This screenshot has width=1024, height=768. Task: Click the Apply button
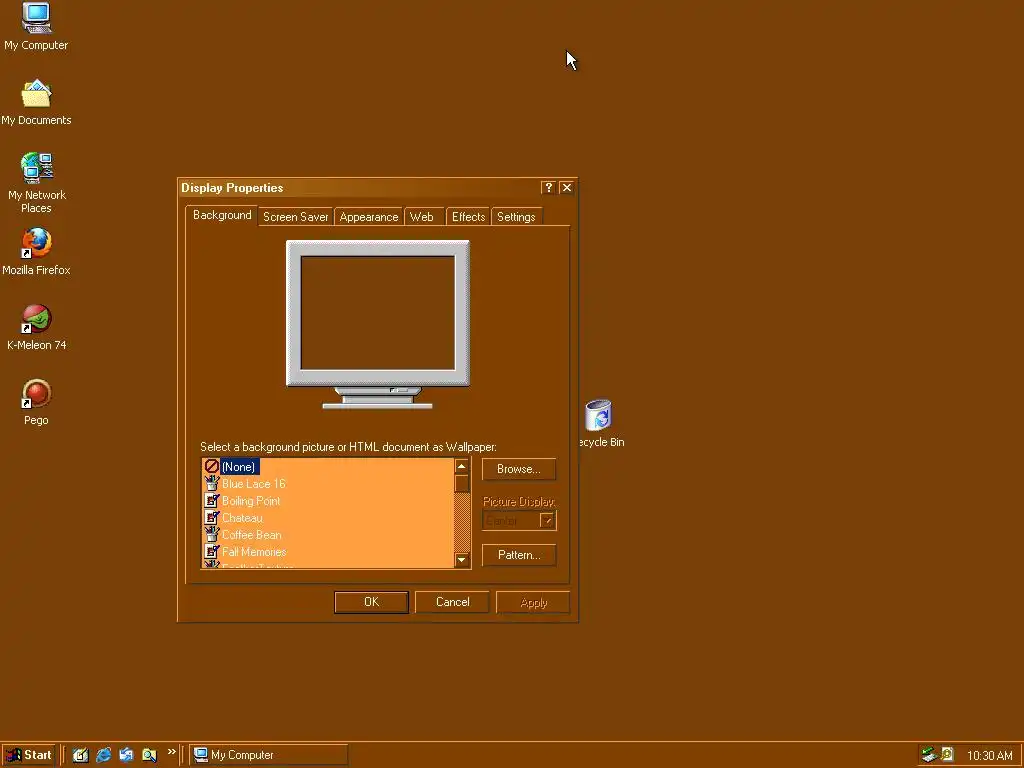tap(533, 602)
